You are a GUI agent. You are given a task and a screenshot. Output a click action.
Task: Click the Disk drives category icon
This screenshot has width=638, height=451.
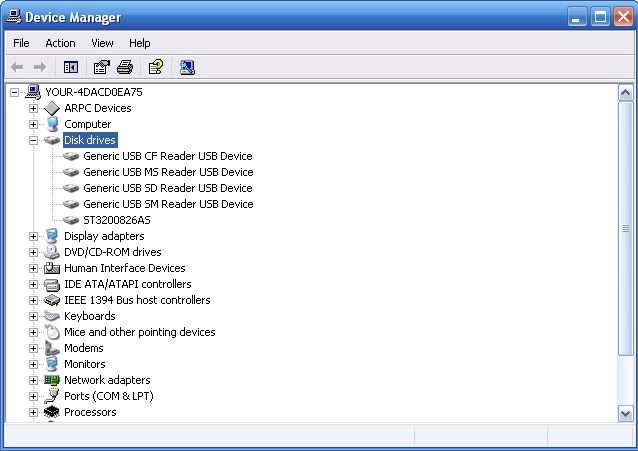52,140
